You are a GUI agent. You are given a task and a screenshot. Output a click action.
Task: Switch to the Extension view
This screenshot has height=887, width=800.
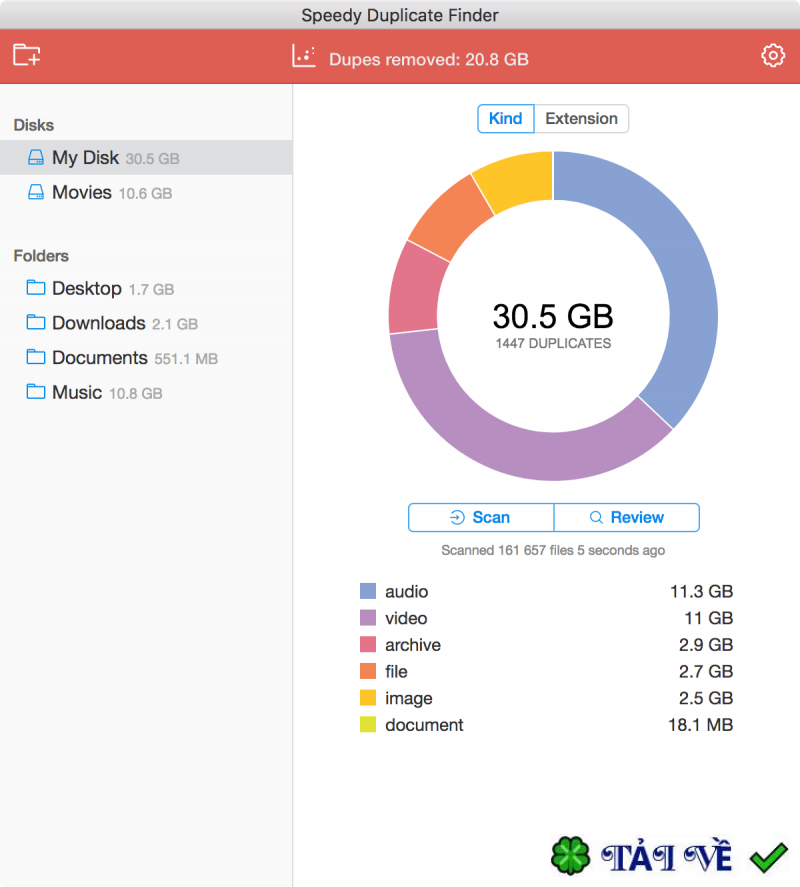582,118
